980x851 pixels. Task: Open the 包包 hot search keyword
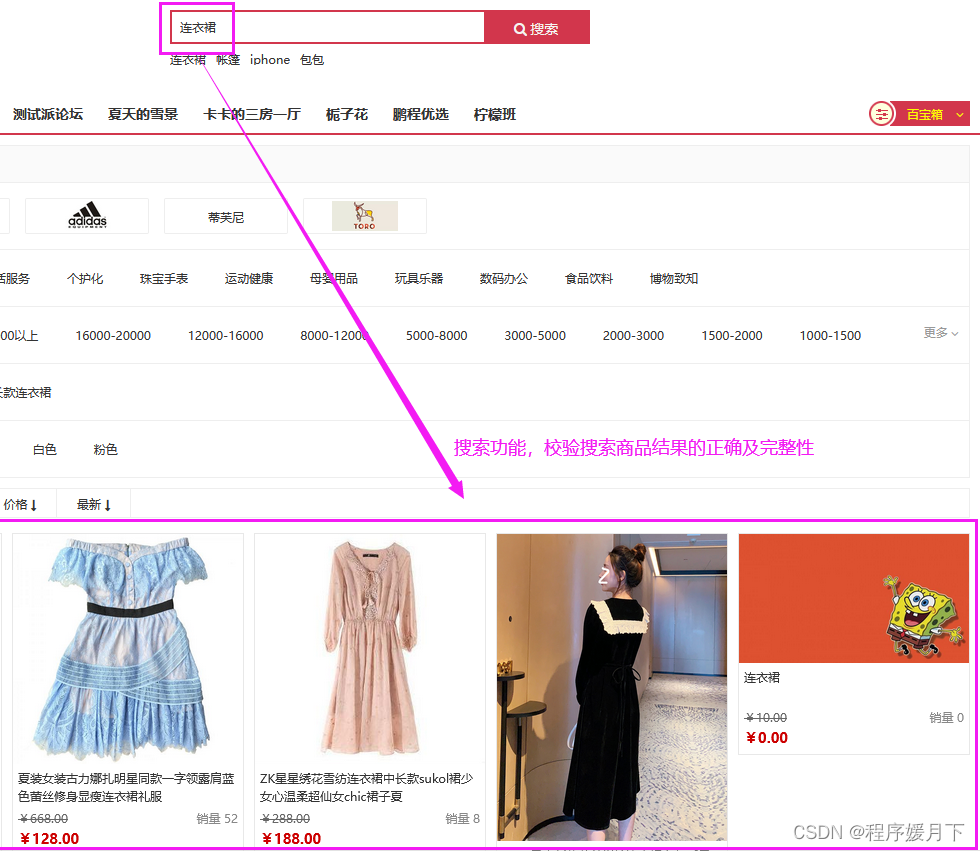pos(312,60)
